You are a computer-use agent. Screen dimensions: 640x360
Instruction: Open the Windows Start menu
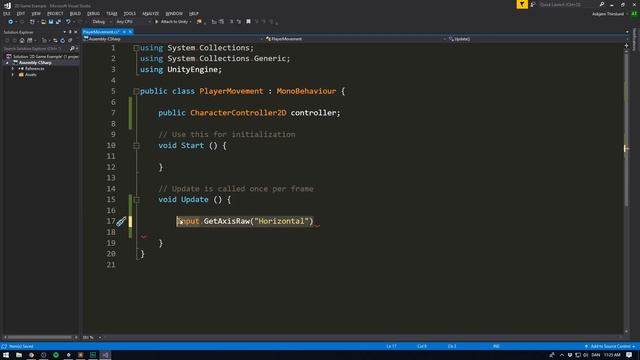tap(6, 355)
